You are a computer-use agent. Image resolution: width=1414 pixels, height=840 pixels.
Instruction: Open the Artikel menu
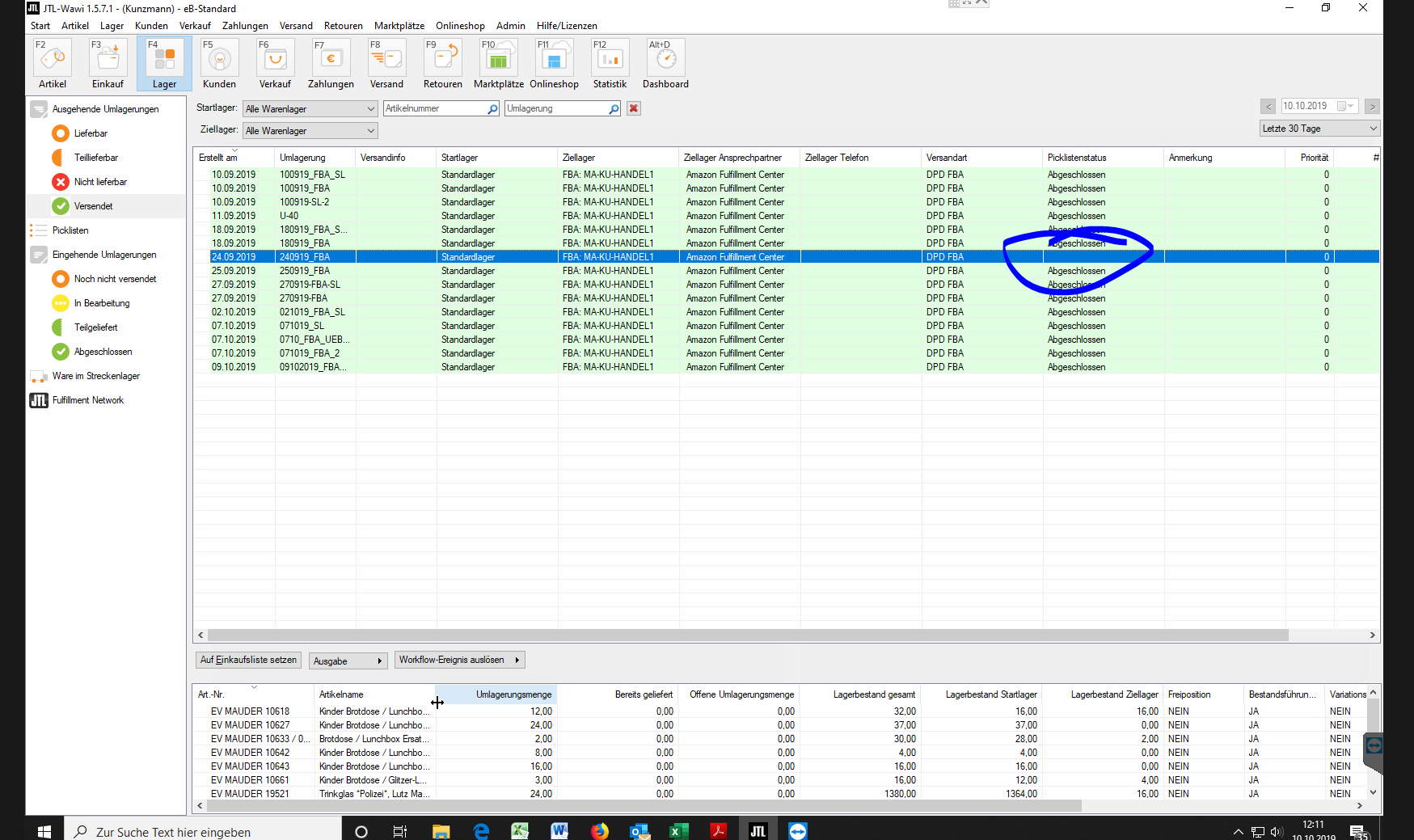75,26
